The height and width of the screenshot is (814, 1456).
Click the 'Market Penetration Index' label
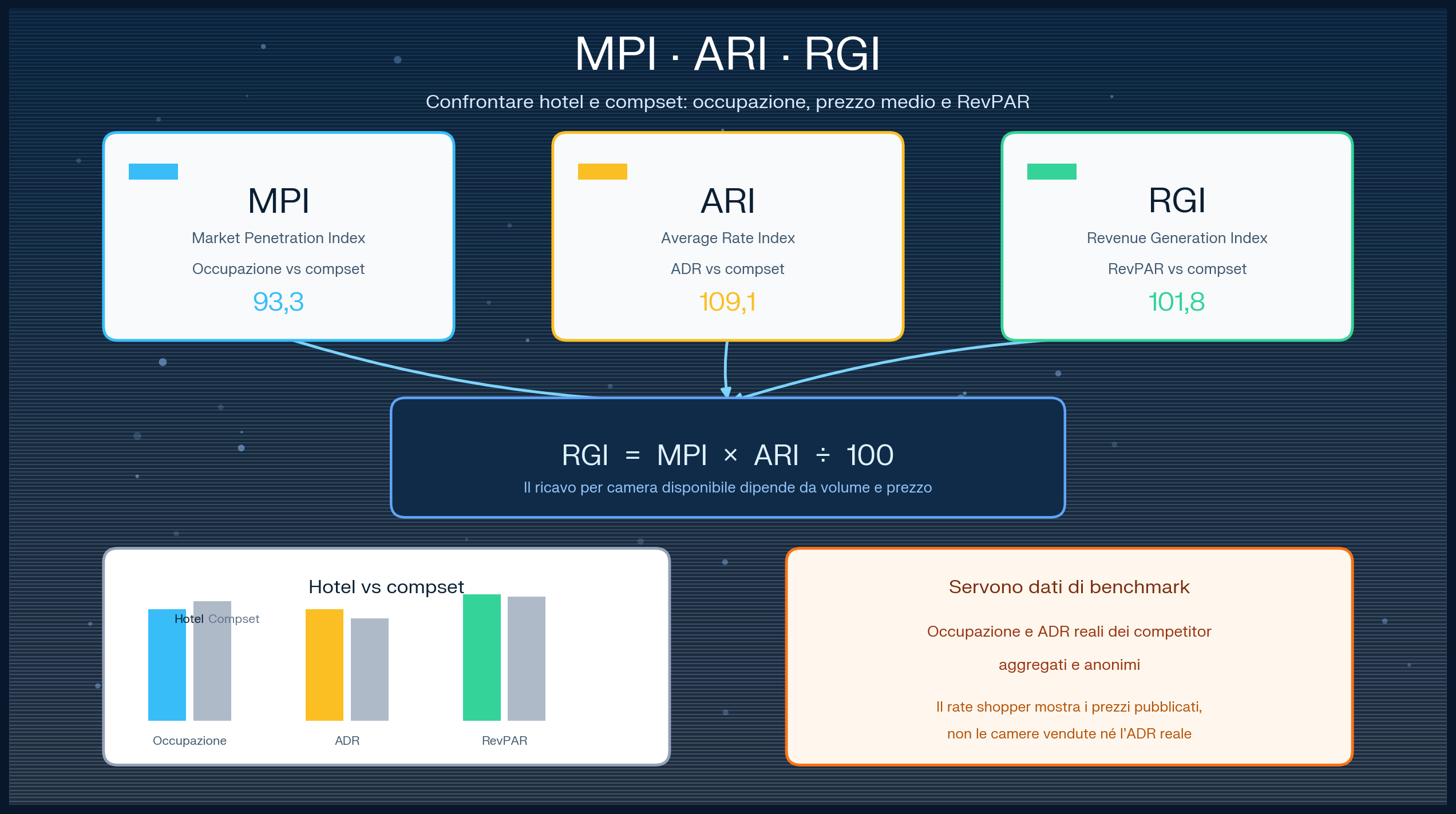coord(278,238)
